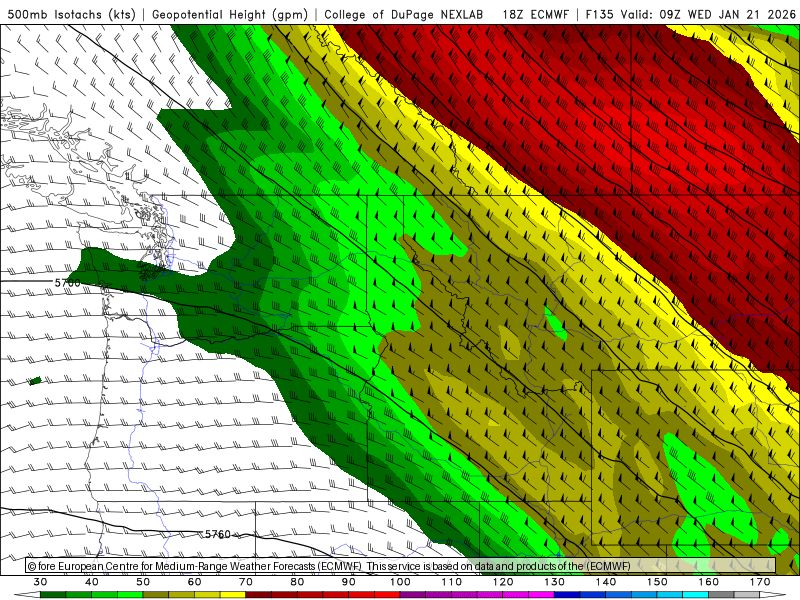Select the olive 50-55 kt legend swatch
This screenshot has height=600, width=800.
point(156,595)
